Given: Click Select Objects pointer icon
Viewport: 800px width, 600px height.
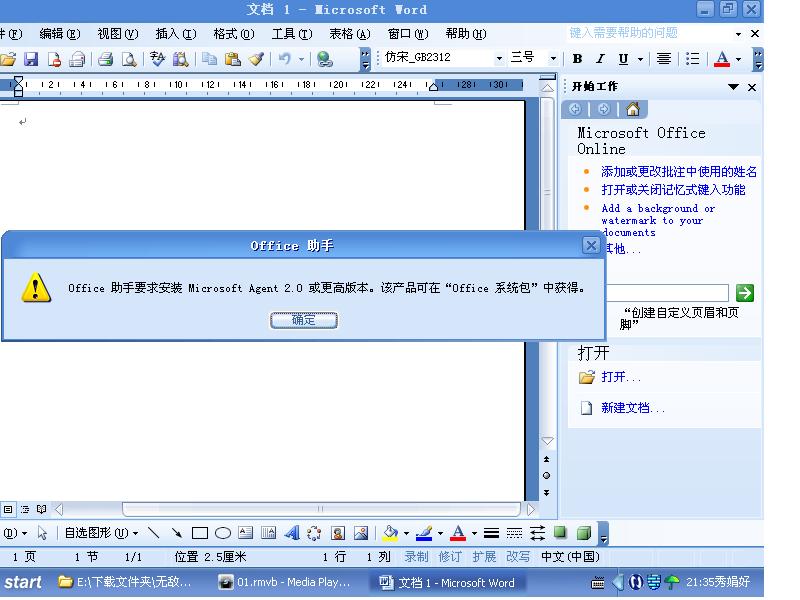Looking at the screenshot, I should point(42,533).
